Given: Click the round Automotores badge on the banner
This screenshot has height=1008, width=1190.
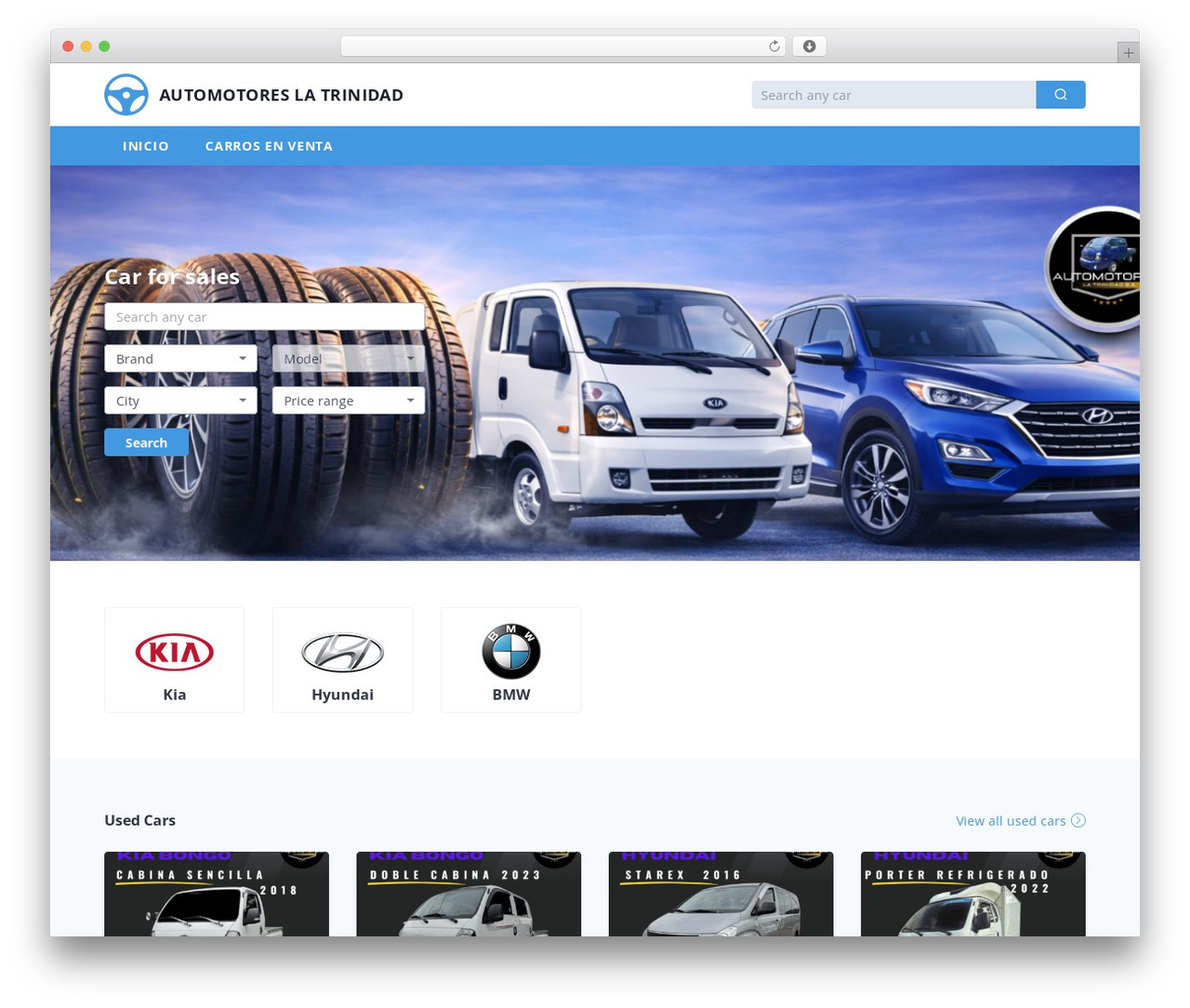Looking at the screenshot, I should [1093, 269].
